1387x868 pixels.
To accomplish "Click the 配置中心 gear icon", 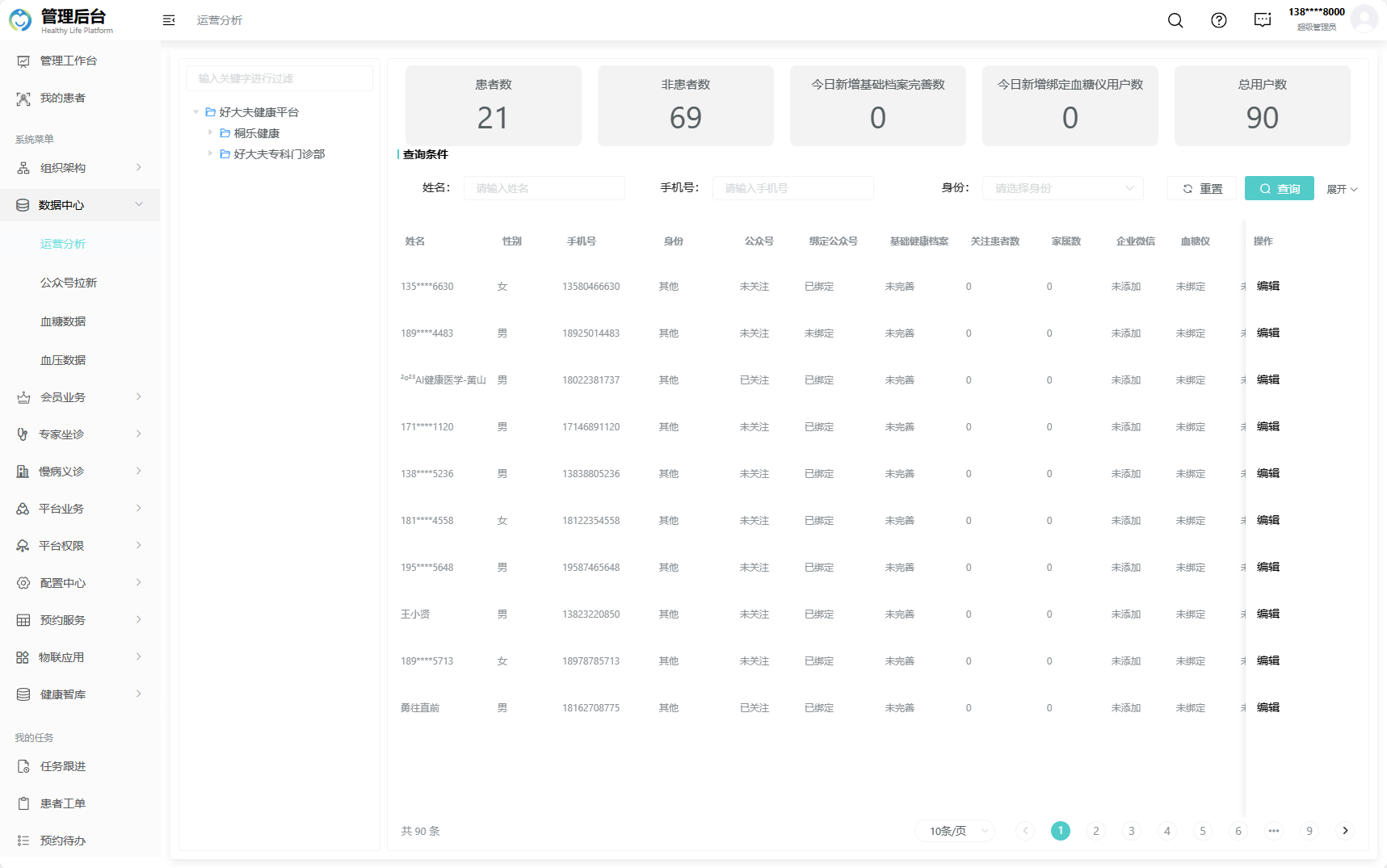I will coord(23,583).
